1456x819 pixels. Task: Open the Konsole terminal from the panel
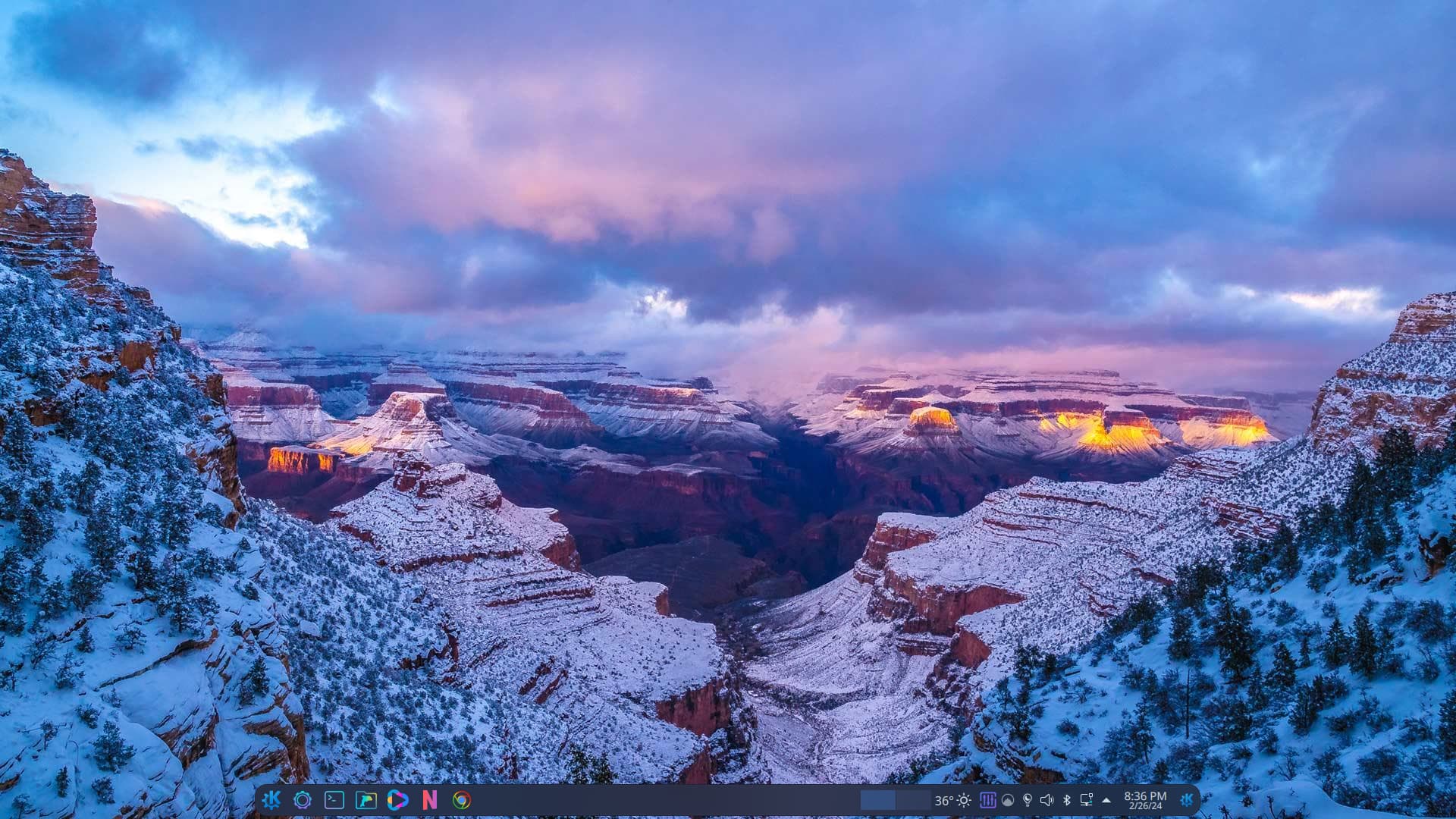coord(334,799)
